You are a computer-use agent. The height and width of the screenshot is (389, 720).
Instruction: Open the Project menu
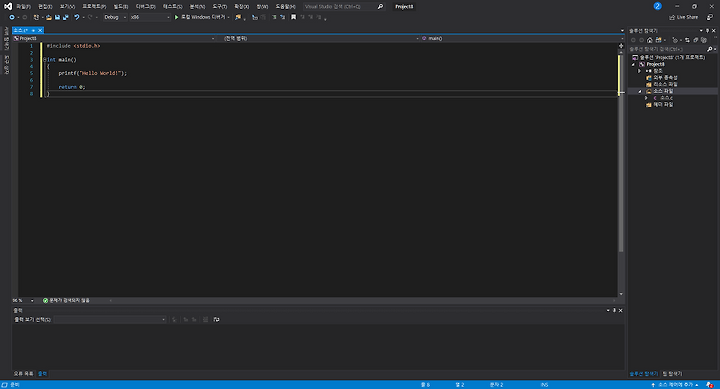click(x=94, y=6)
